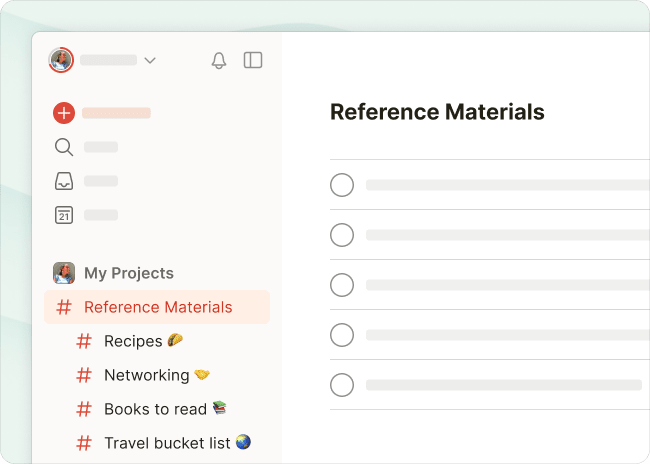The image size is (650, 464).
Task: Open search via magnifying glass icon
Action: point(64,147)
